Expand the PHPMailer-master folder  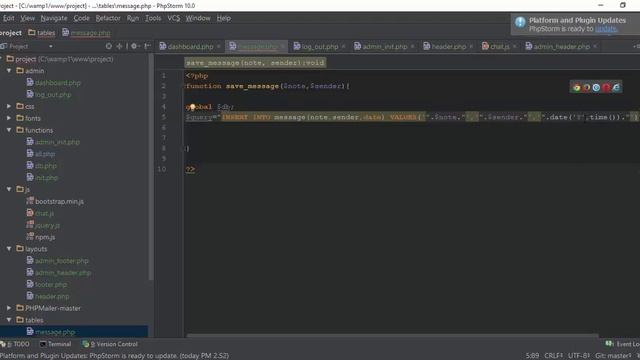click(9, 308)
